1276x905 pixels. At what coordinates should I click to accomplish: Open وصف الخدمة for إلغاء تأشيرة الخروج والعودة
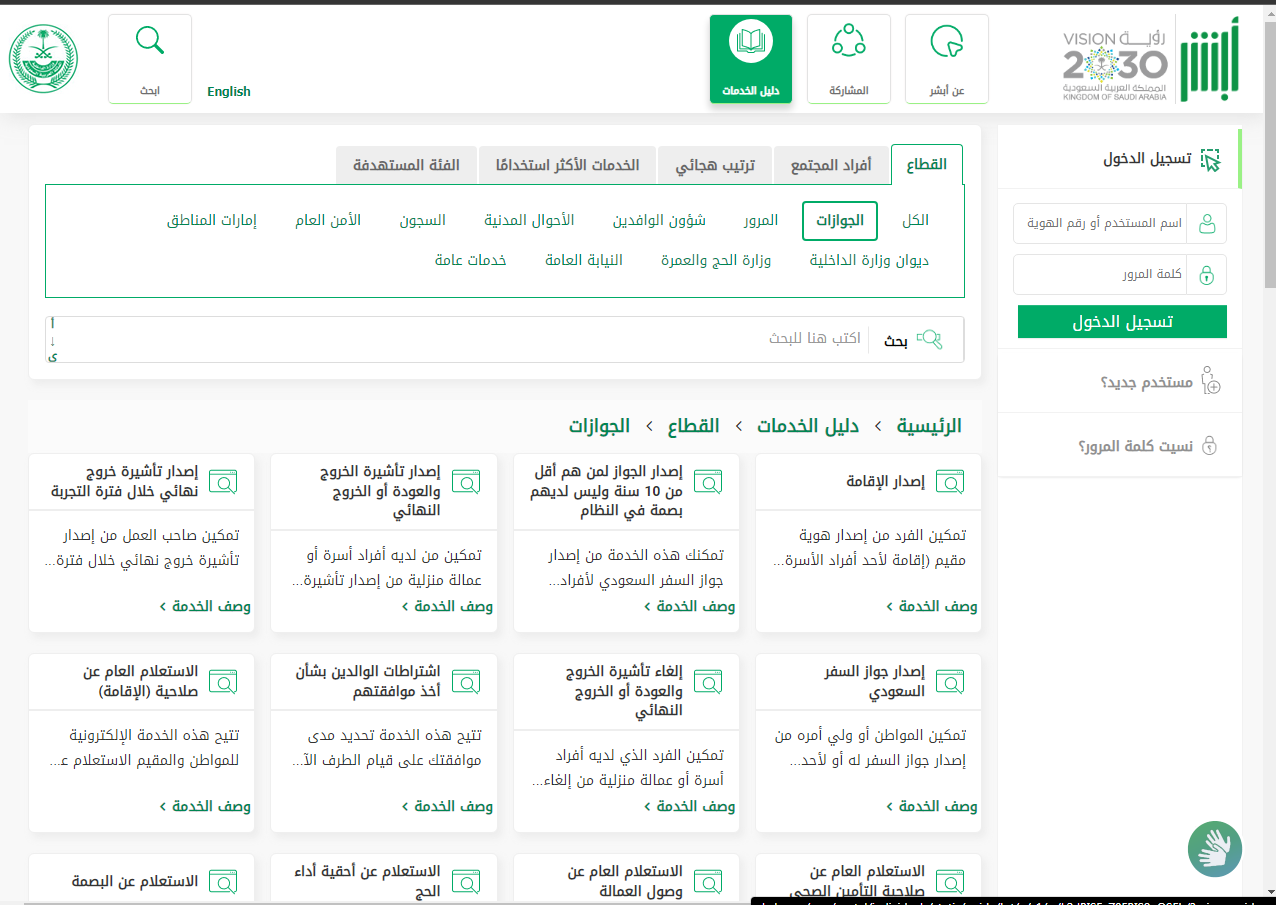coord(689,806)
